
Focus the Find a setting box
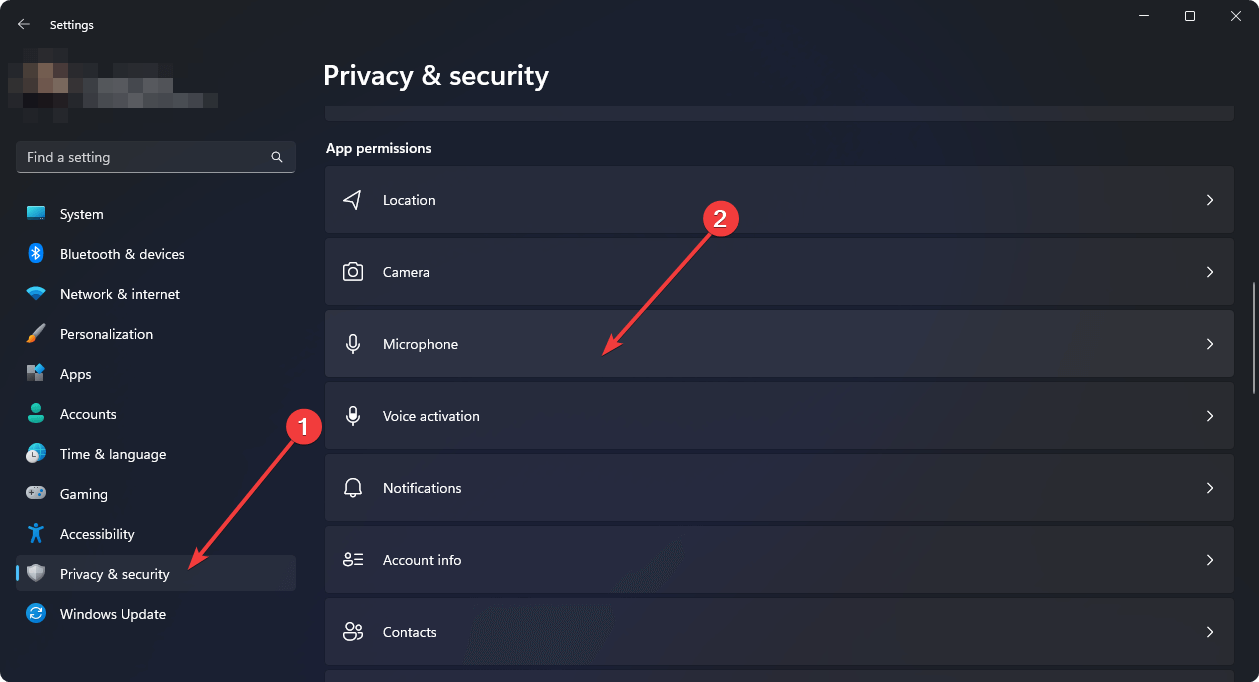click(156, 157)
